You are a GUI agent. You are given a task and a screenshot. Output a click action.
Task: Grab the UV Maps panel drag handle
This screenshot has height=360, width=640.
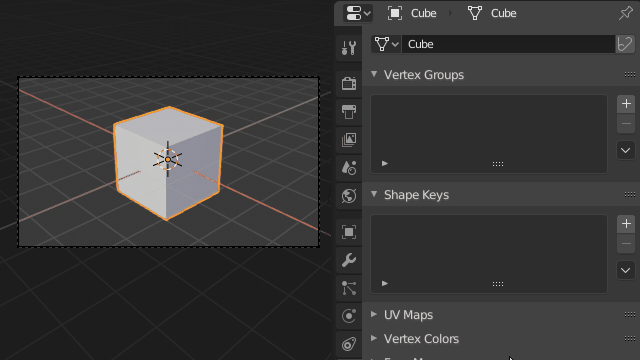tap(630, 314)
